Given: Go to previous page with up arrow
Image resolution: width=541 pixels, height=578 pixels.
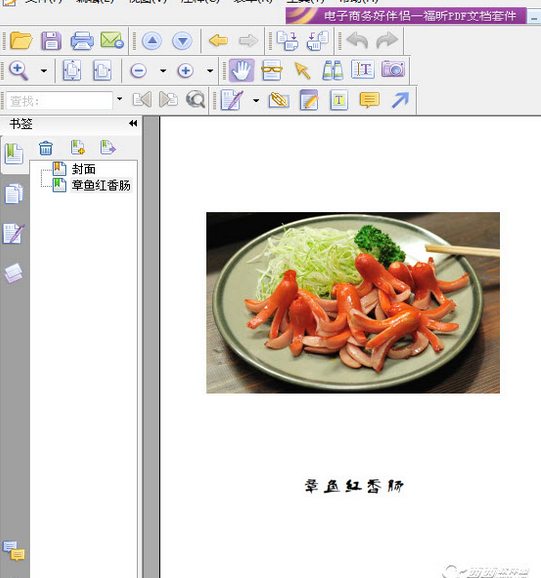Looking at the screenshot, I should 152,41.
